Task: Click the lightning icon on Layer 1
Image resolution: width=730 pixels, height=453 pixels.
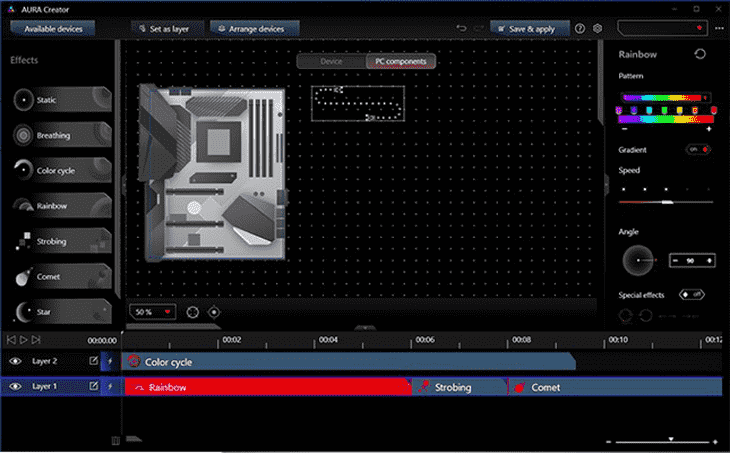Action: 110,386
